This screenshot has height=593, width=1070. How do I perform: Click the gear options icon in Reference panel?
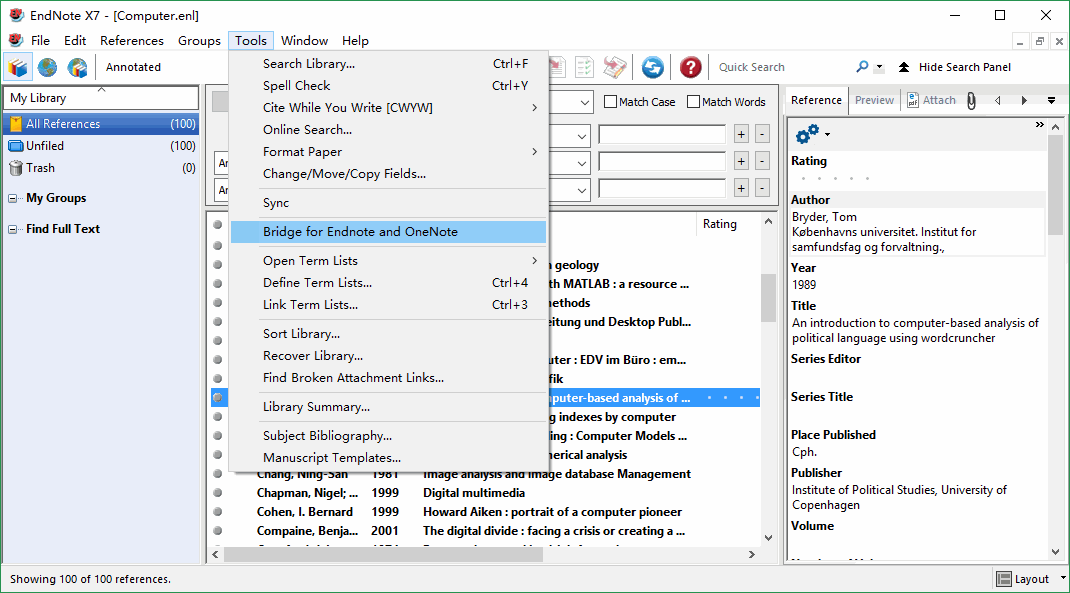click(808, 134)
